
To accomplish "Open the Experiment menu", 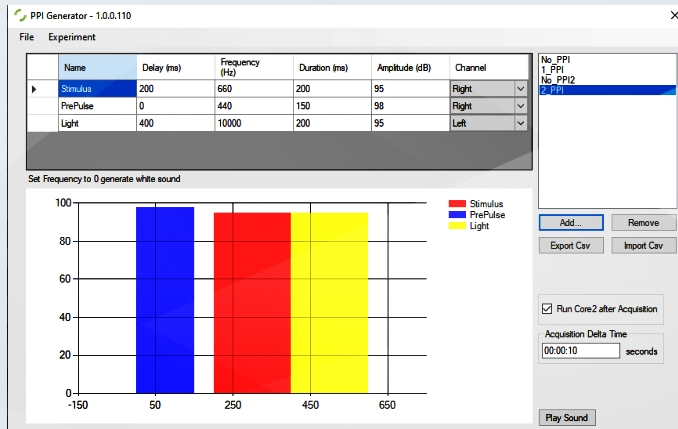I will (x=72, y=37).
